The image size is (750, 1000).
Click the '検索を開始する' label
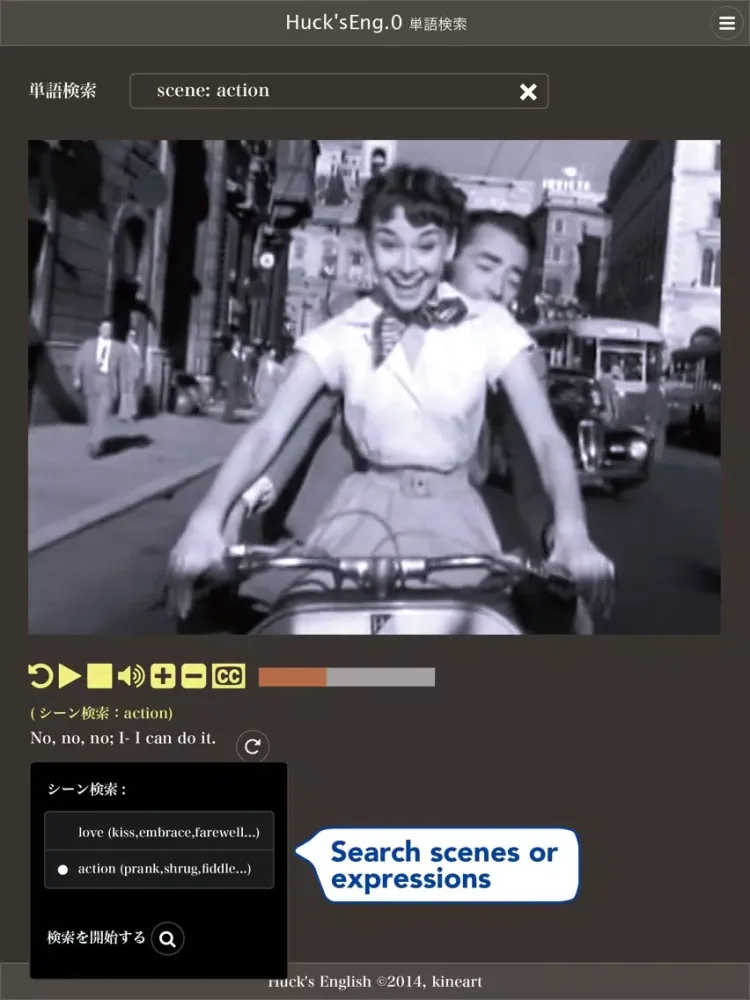(96, 938)
